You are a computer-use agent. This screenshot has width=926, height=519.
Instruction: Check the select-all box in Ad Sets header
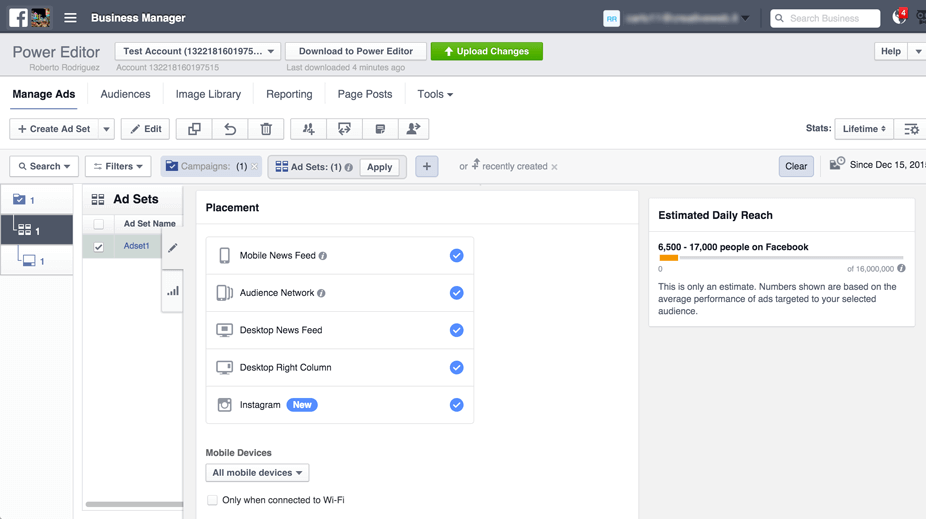pyautogui.click(x=99, y=224)
